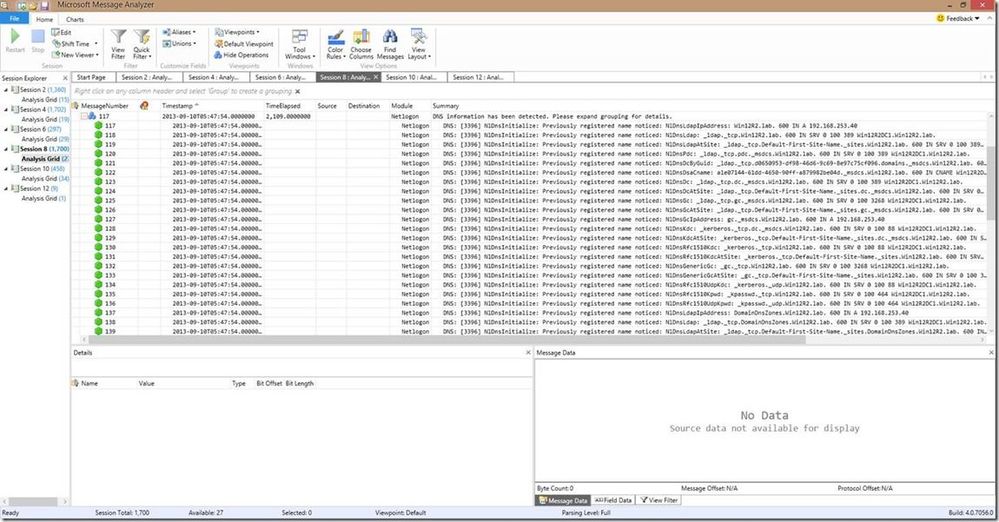This screenshot has height=522, width=999.
Task: Click the green Restart session arrow
Action: [x=15, y=37]
